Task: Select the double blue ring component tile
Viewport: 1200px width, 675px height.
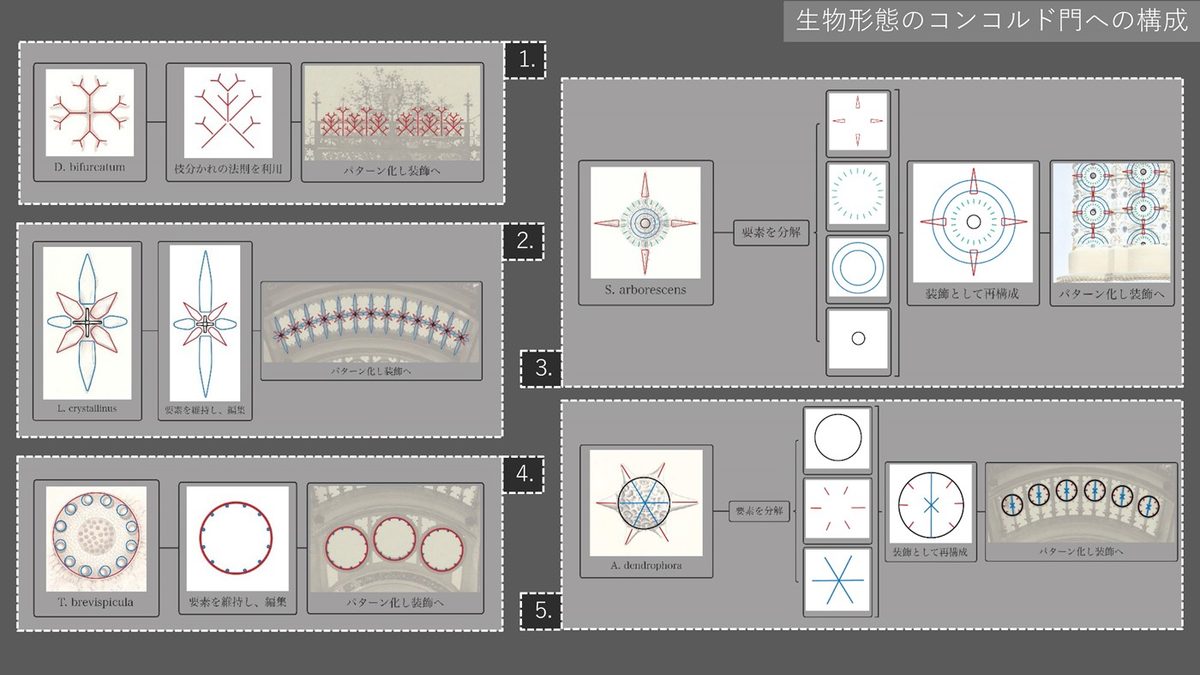Action: coord(858,266)
